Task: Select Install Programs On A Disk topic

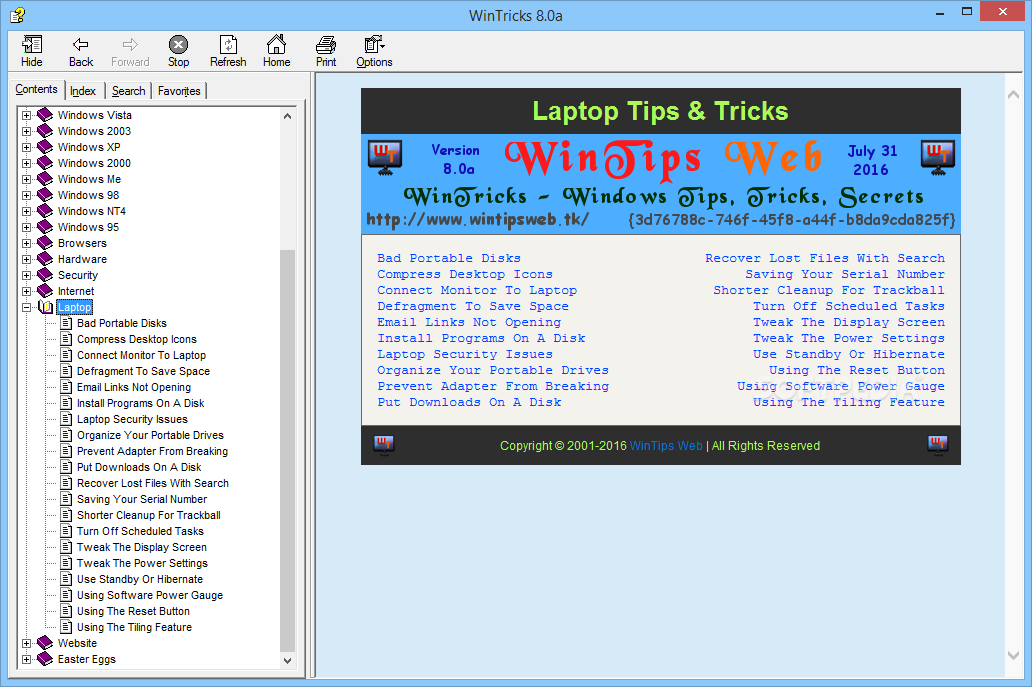Action: (141, 403)
